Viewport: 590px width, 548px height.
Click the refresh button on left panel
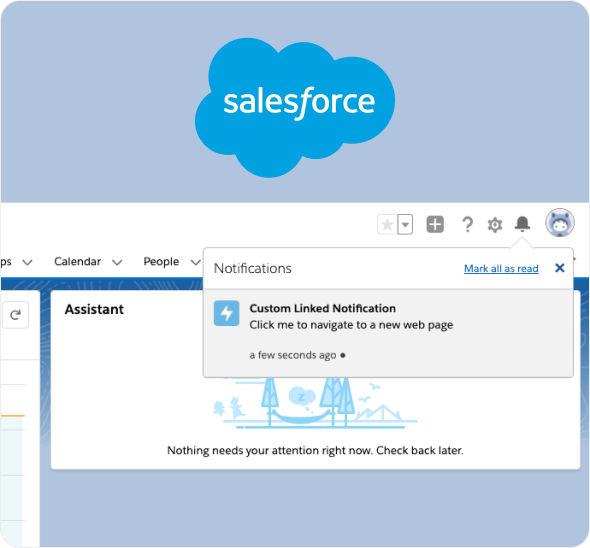(x=15, y=315)
